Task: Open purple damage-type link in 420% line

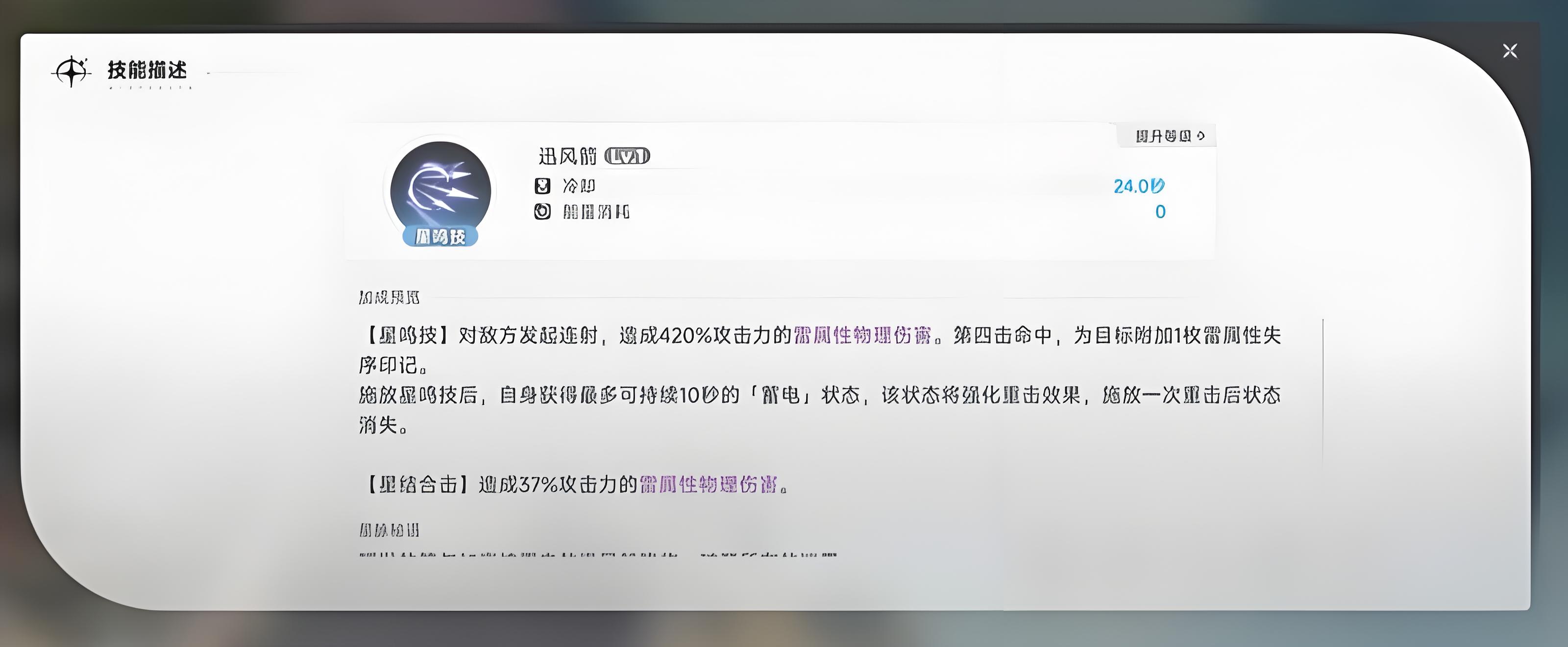Action: [x=862, y=335]
